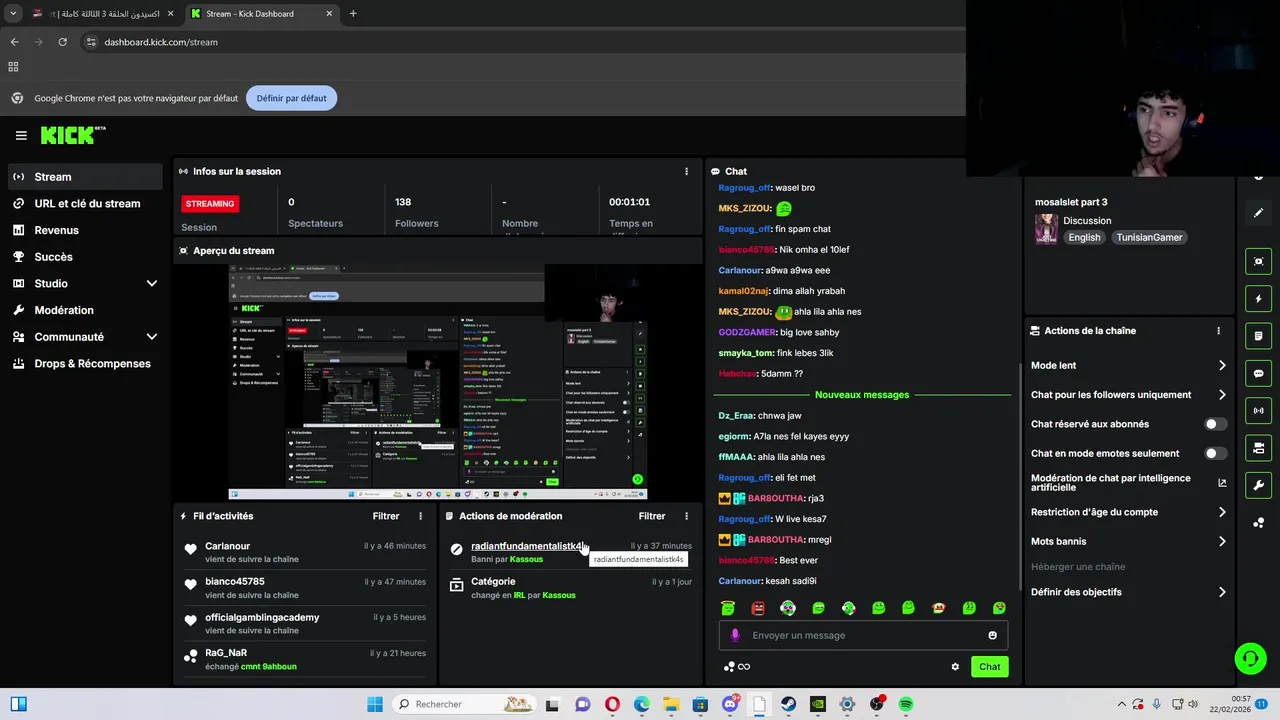This screenshot has width=1280, height=720.
Task: Click the broadcast signal icon in the right sidebar
Action: tap(1258, 410)
